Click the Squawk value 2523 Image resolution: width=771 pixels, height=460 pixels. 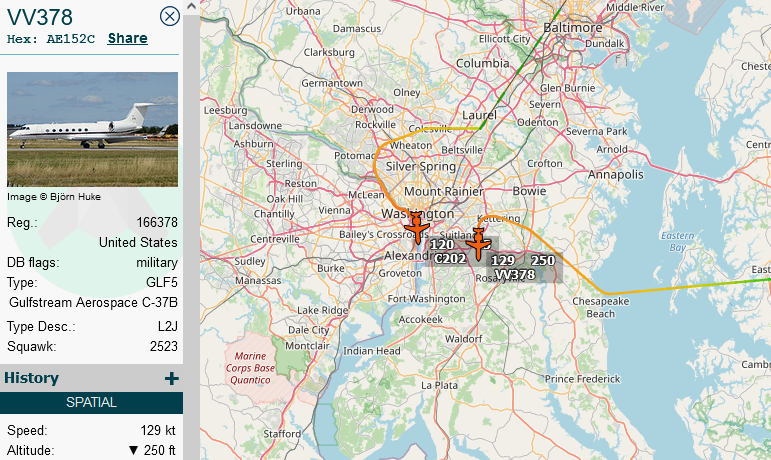point(164,346)
